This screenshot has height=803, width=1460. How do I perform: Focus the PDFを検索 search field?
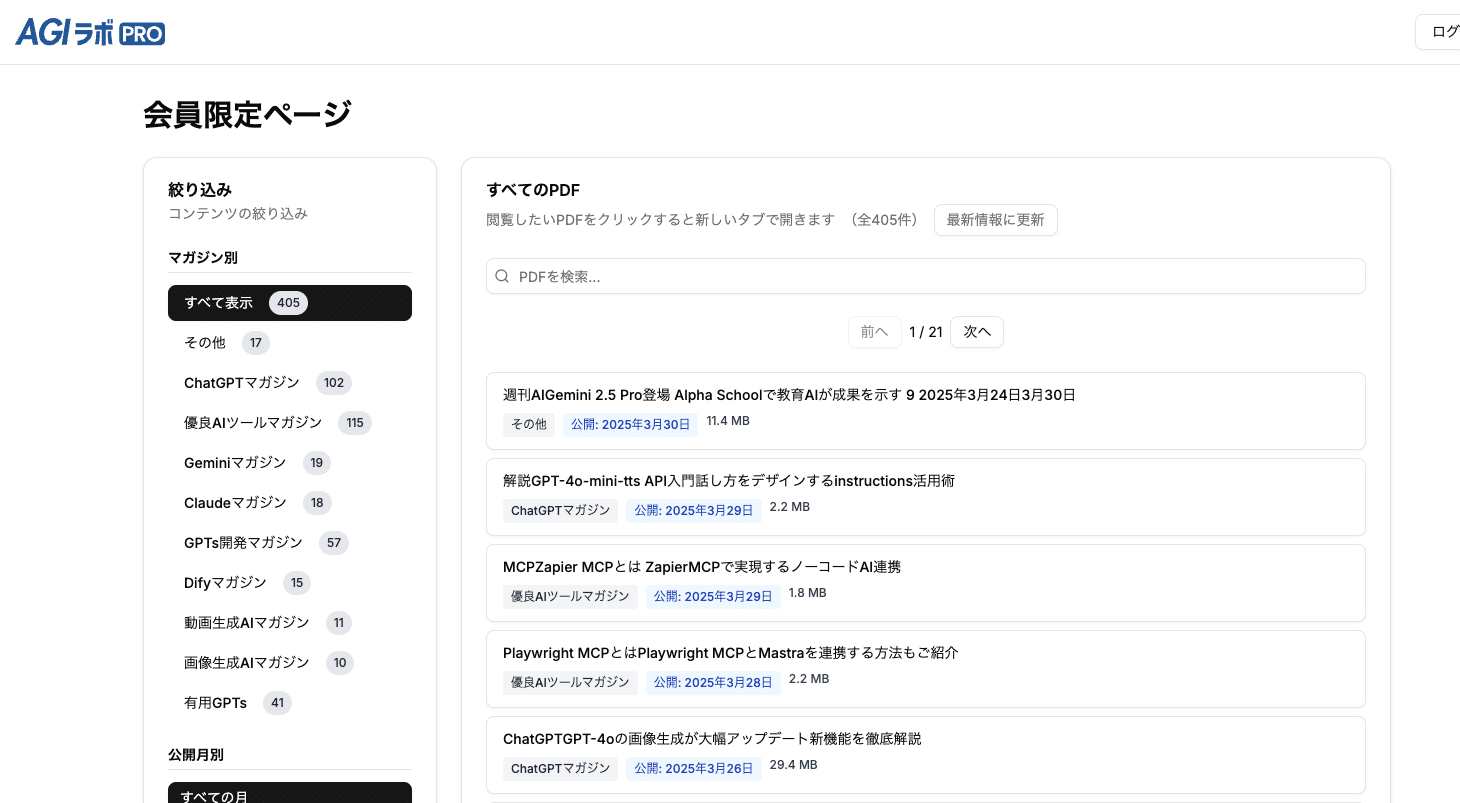[930, 277]
